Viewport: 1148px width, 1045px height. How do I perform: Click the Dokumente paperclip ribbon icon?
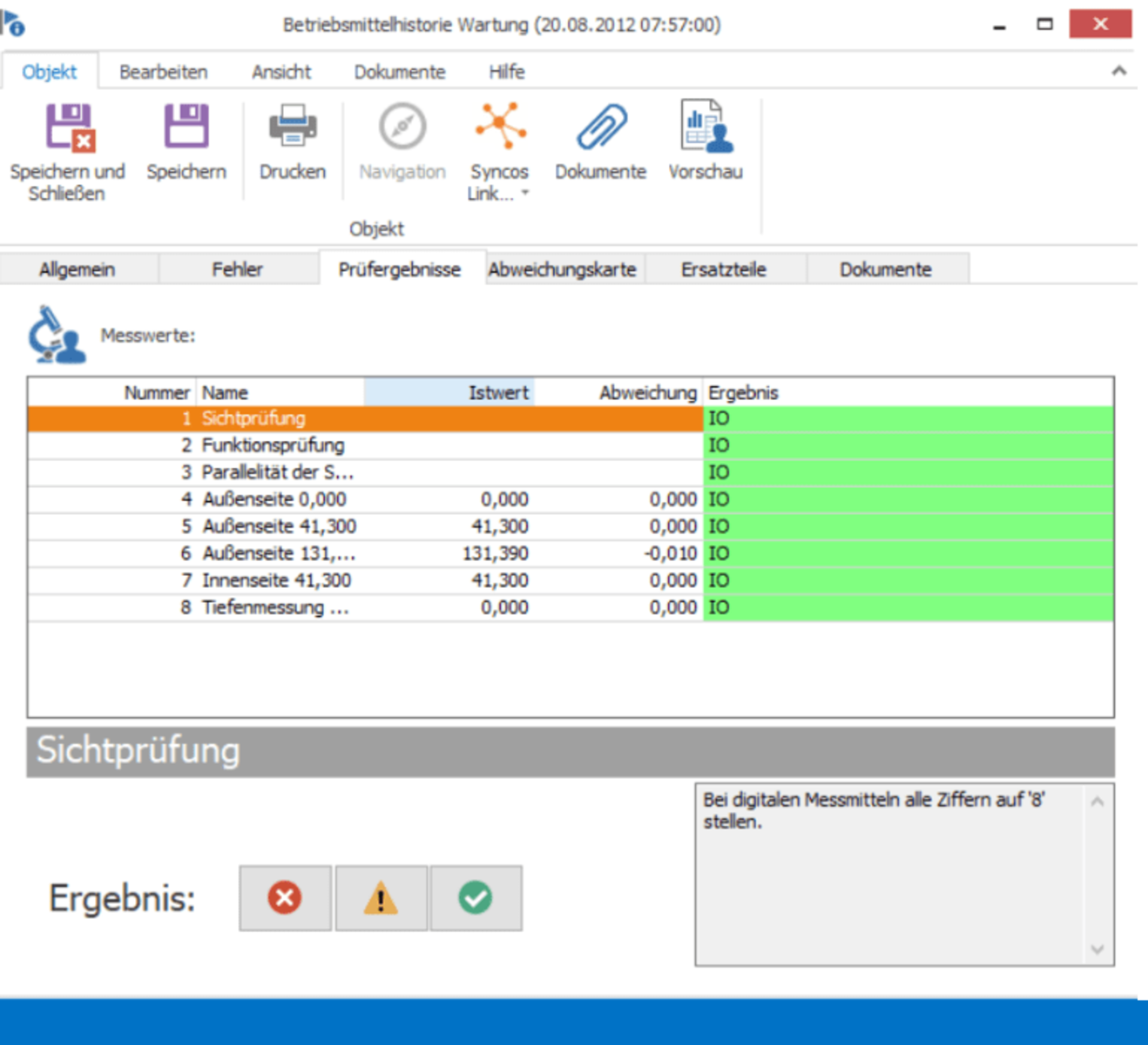pyautogui.click(x=601, y=126)
